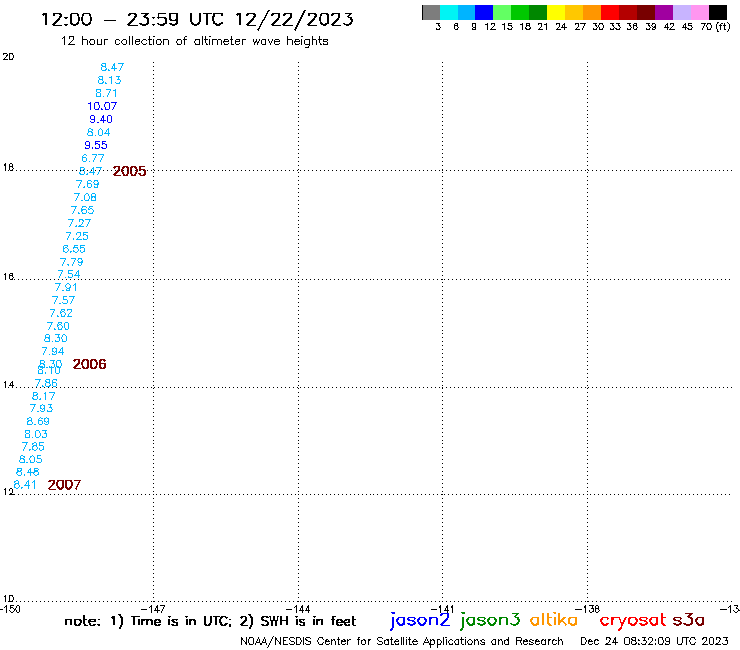This screenshot has width=740, height=650.
Task: Click the title '12:00 – 23:59 UTC 12/22/2023'
Action: [197, 19]
